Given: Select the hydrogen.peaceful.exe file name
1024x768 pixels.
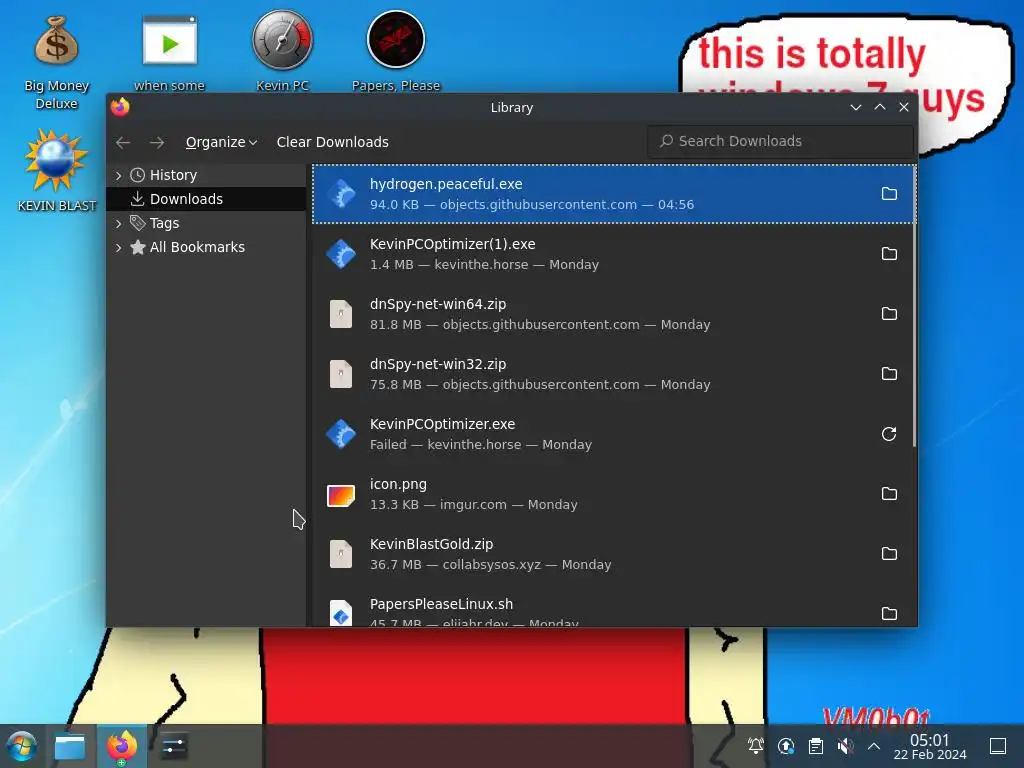Looking at the screenshot, I should [446, 184].
